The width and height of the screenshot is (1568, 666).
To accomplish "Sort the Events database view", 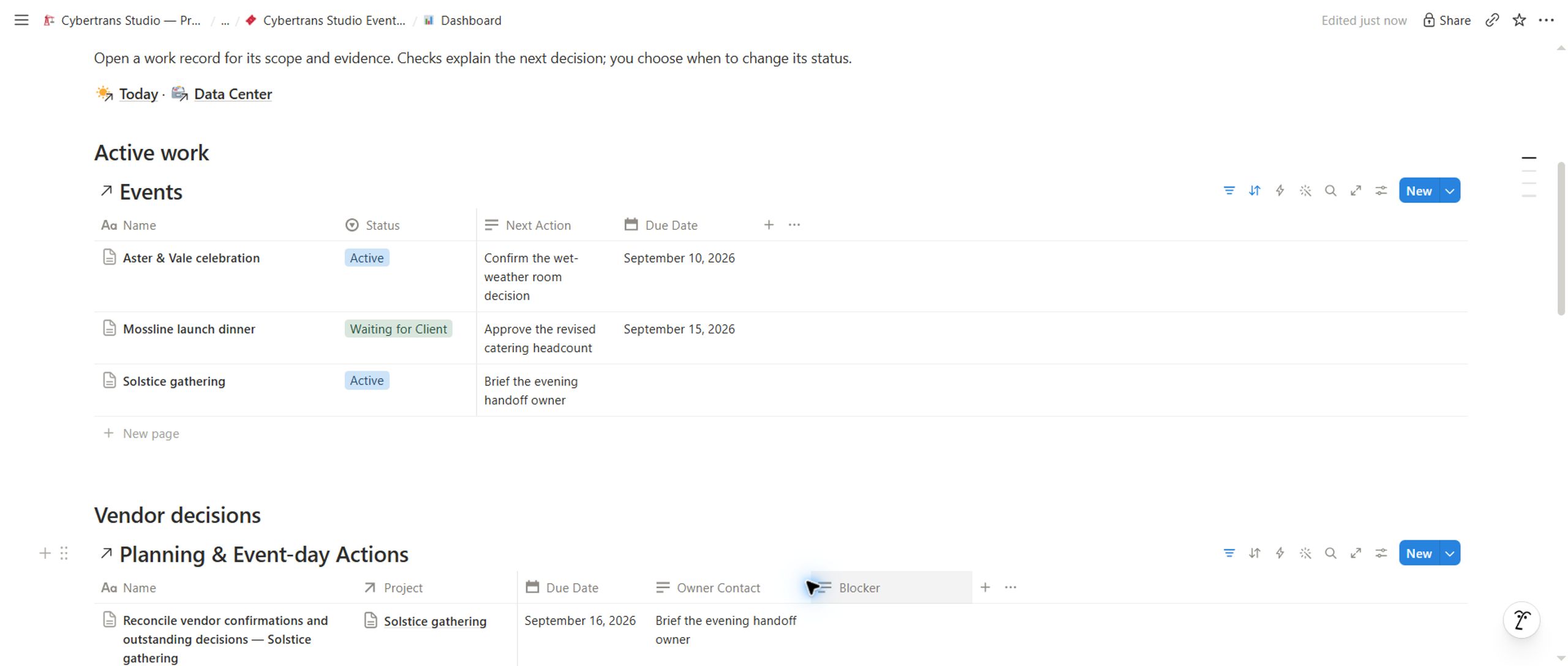I will click(x=1254, y=191).
